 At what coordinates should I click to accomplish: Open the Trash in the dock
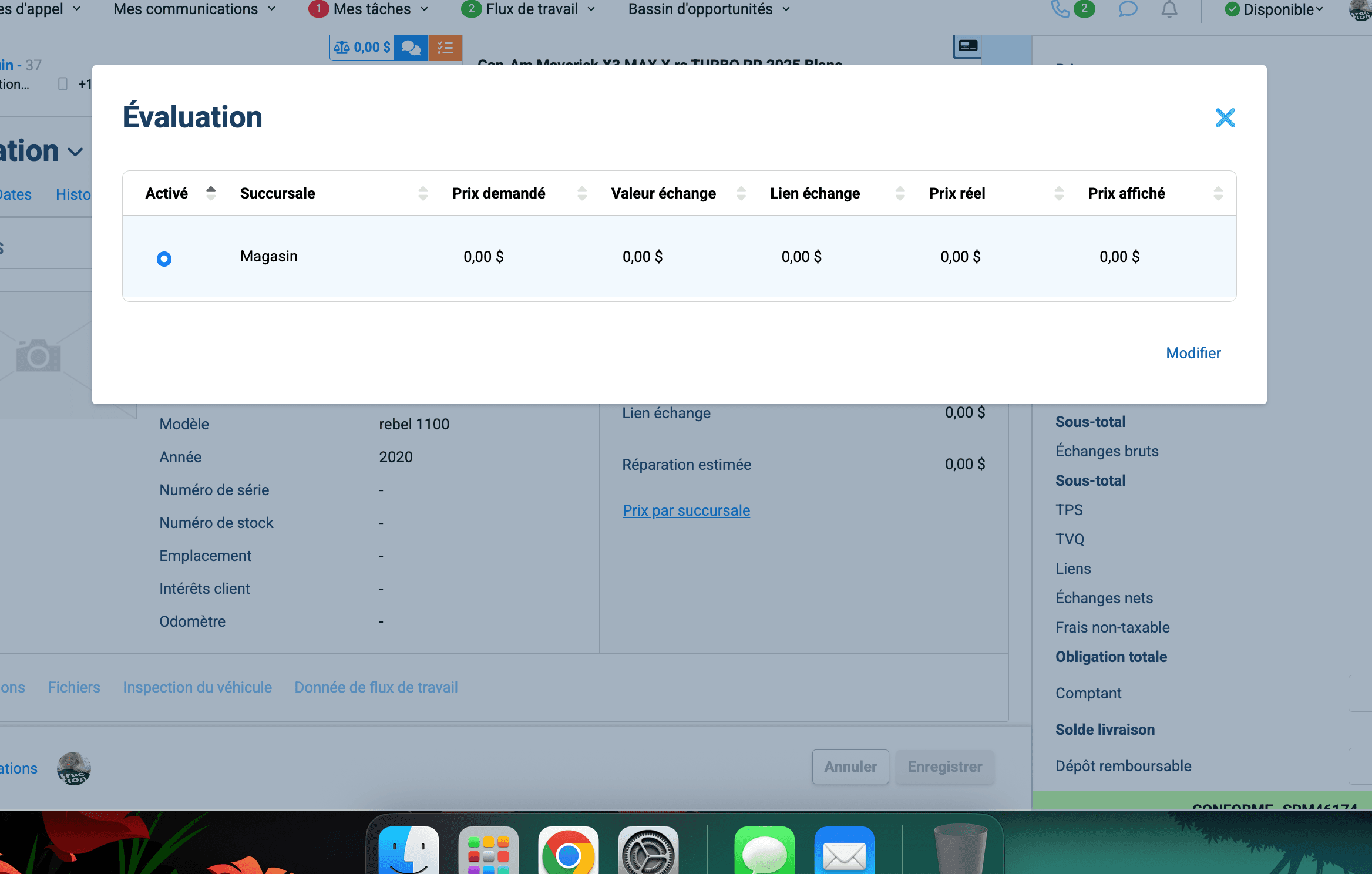point(961,849)
